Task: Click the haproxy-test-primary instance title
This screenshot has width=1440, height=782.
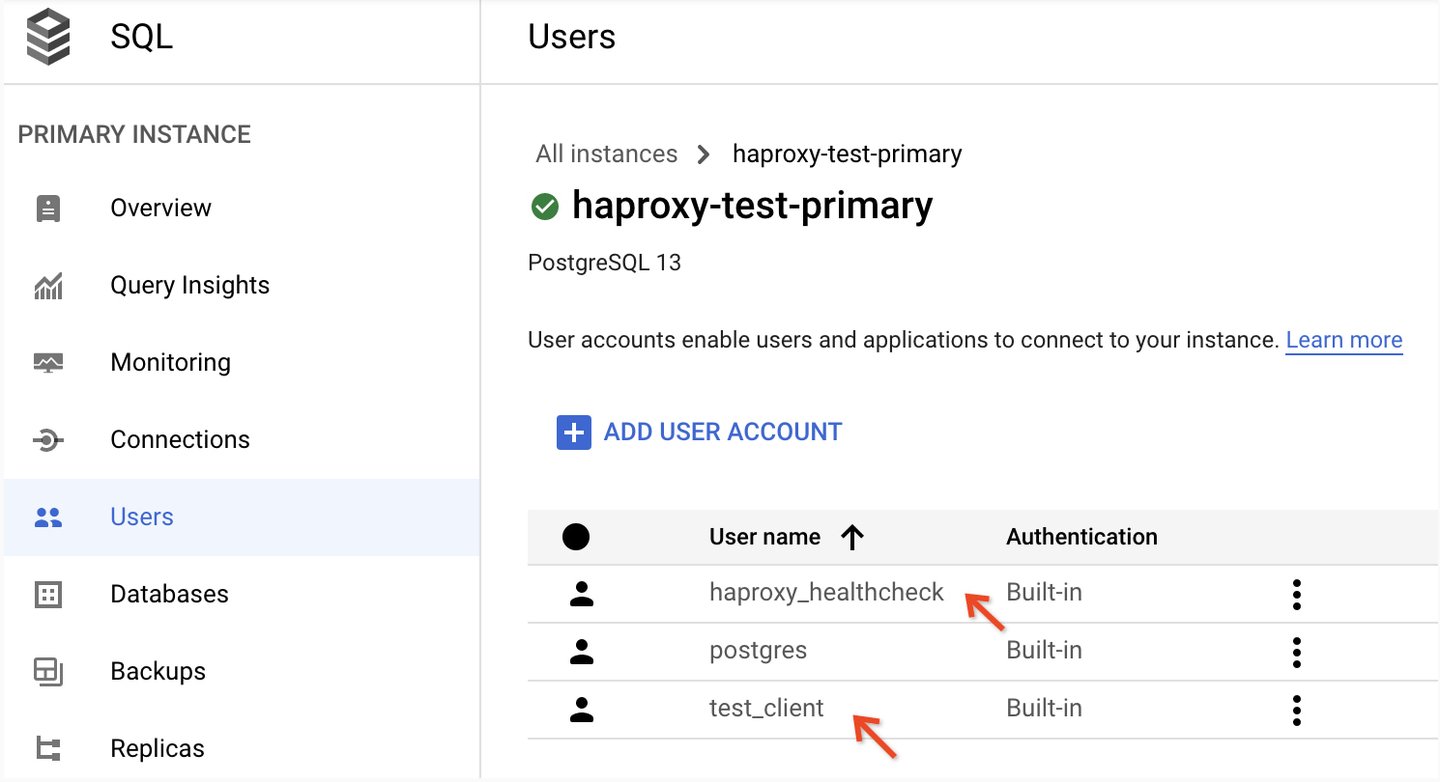Action: point(752,206)
